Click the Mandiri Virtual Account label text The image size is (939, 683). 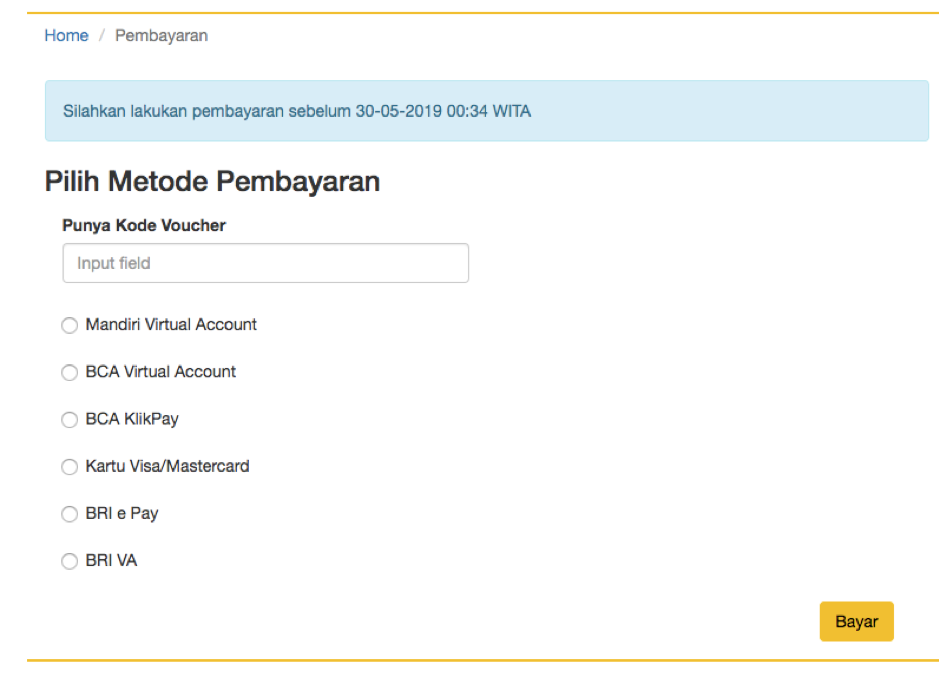[x=171, y=325]
